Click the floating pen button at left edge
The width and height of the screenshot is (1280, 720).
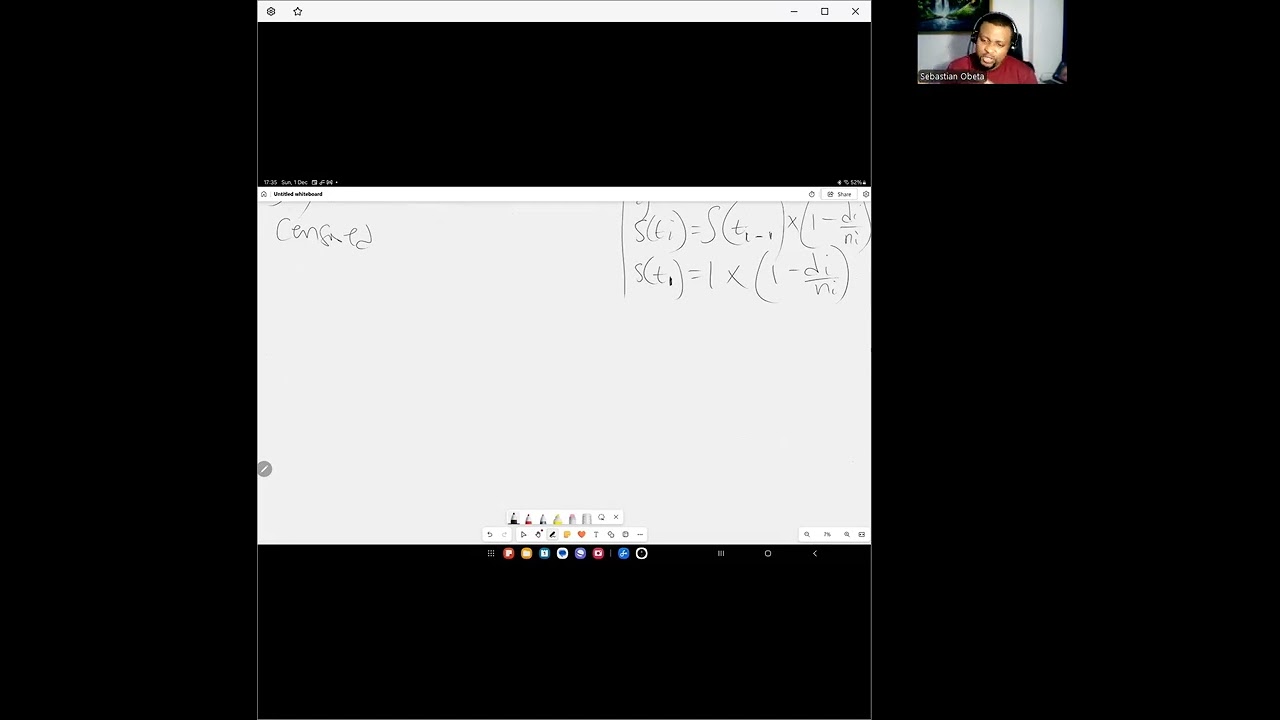[x=264, y=469]
